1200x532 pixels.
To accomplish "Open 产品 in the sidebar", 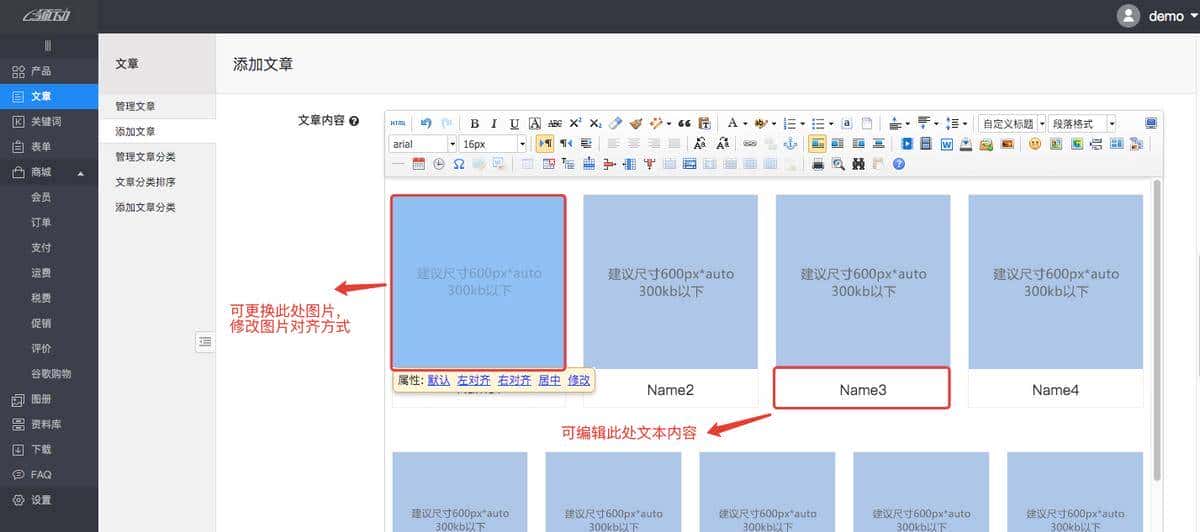I will pyautogui.click(x=49, y=71).
